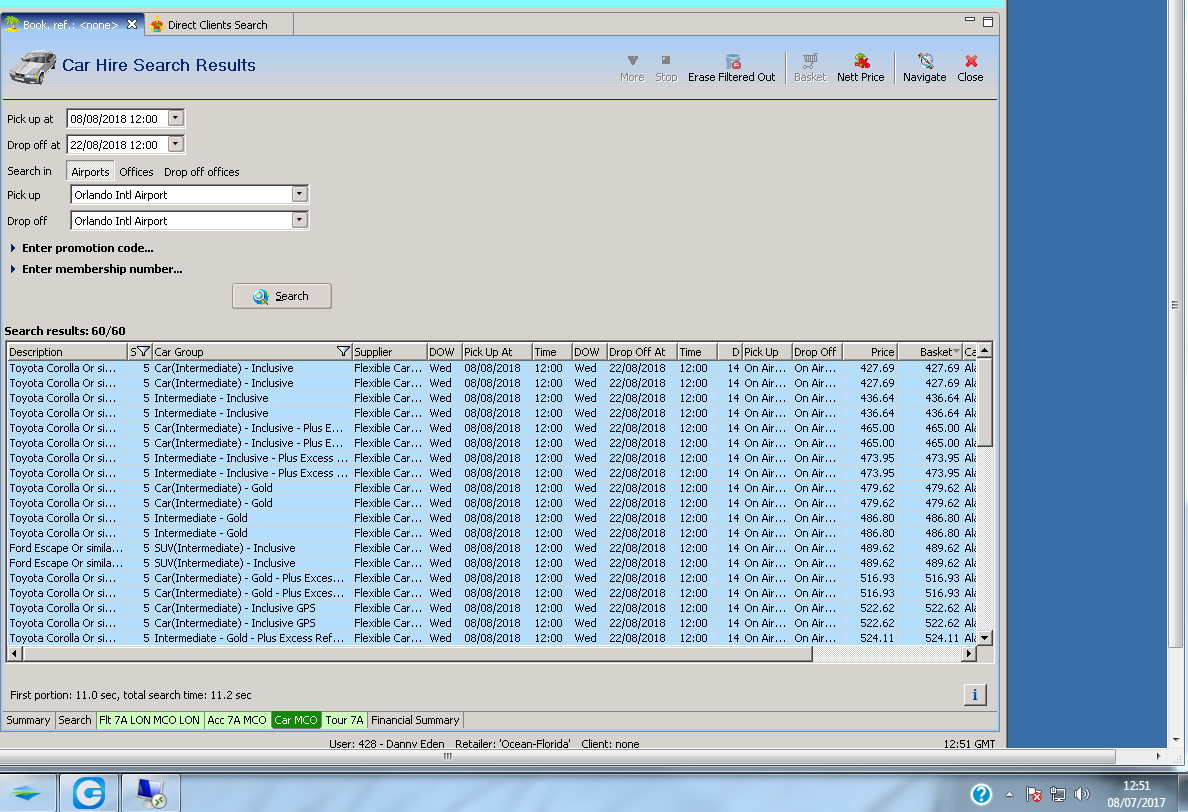
Task: Open the Summary bottom tab
Action: [x=28, y=720]
